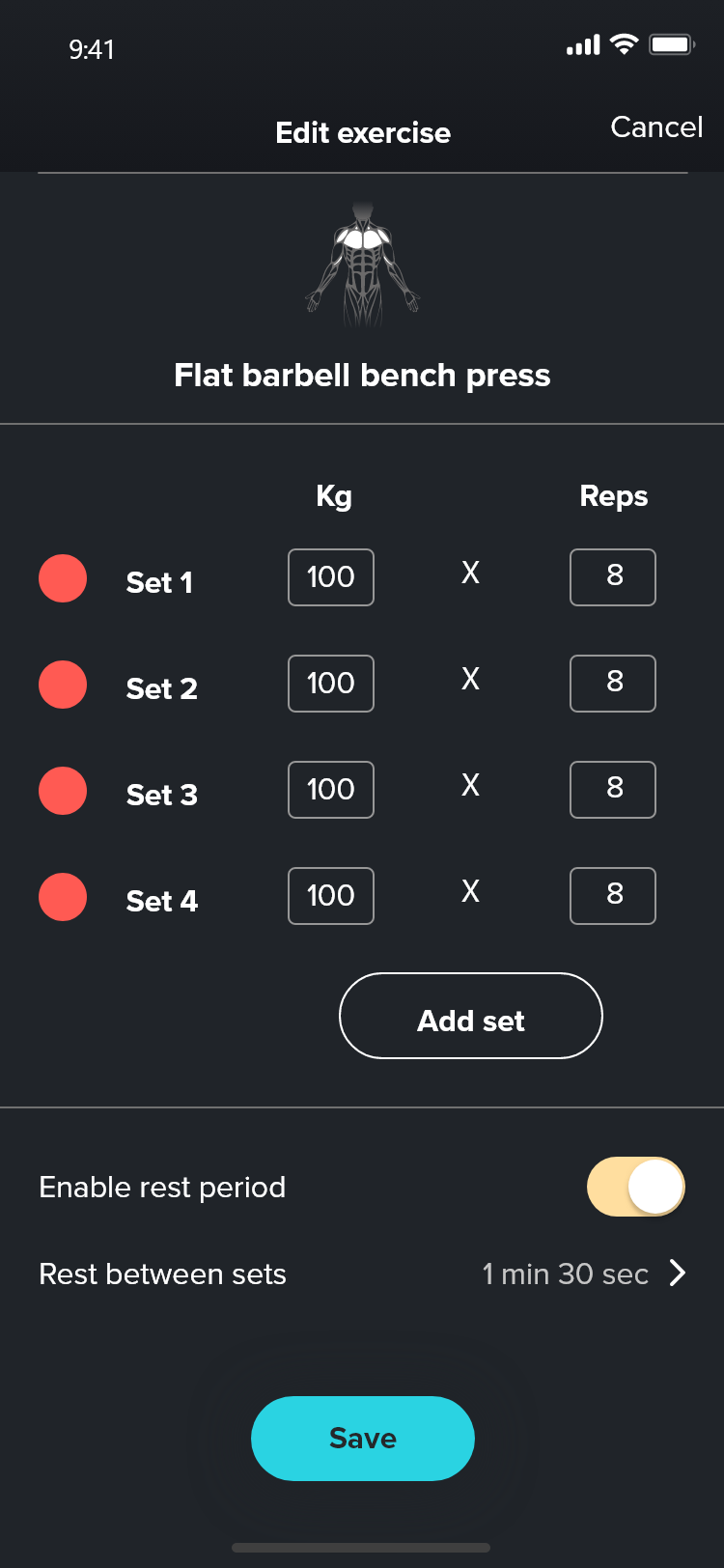
Task: Save the exercise changes
Action: 363,1438
